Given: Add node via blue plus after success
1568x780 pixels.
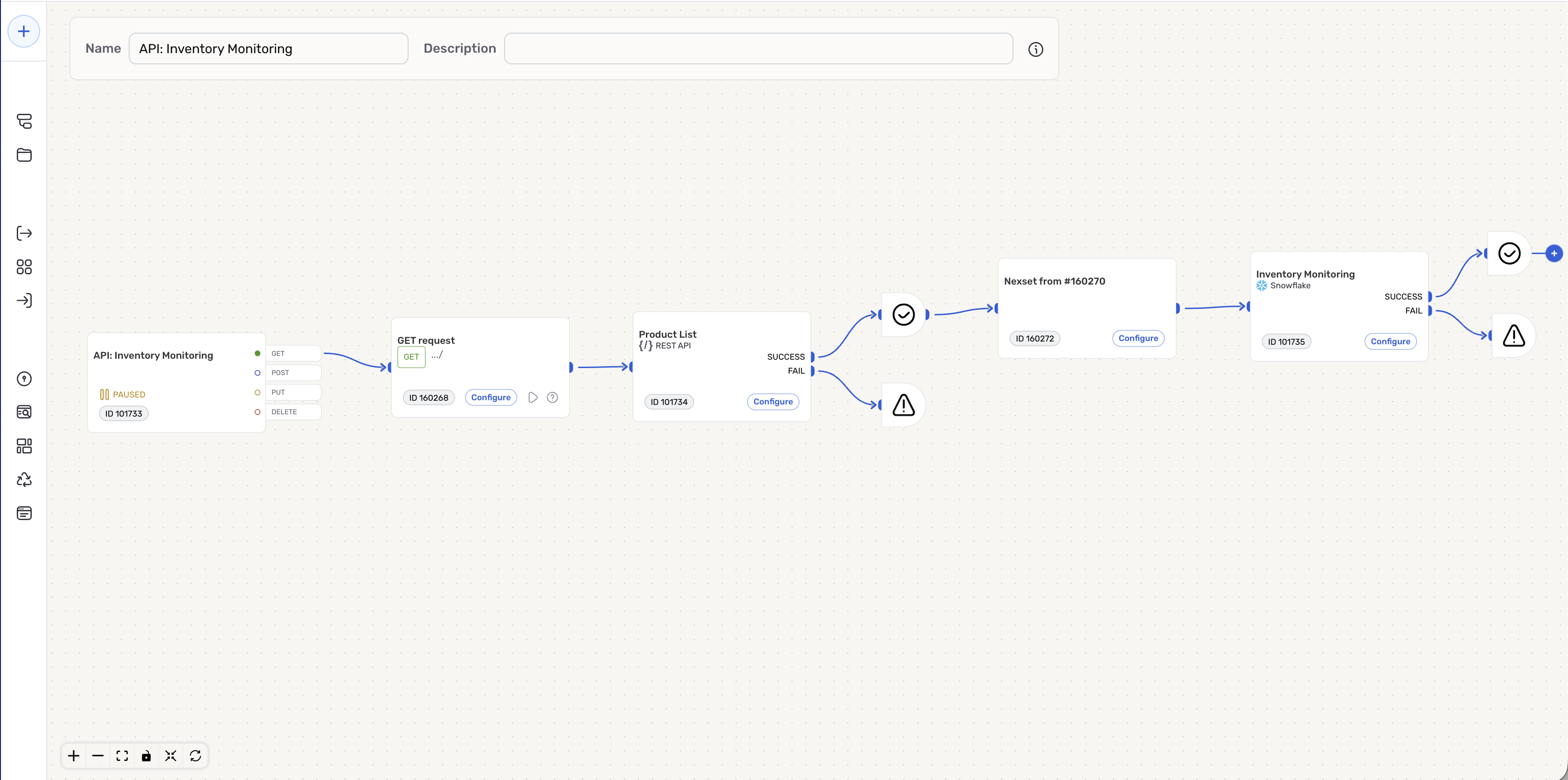Looking at the screenshot, I should tap(1554, 253).
